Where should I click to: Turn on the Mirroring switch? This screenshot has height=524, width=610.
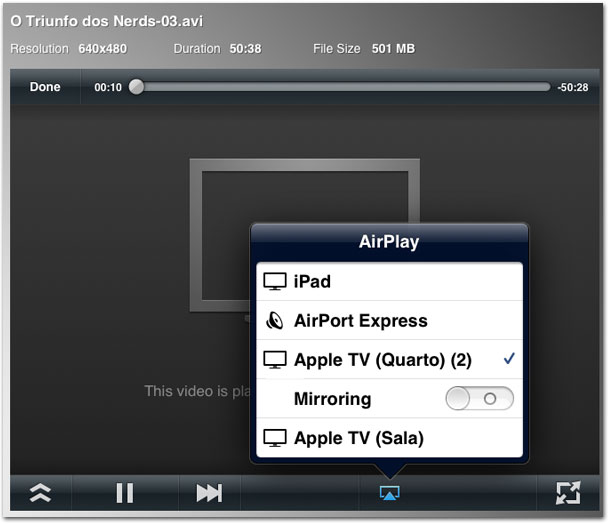[x=480, y=398]
